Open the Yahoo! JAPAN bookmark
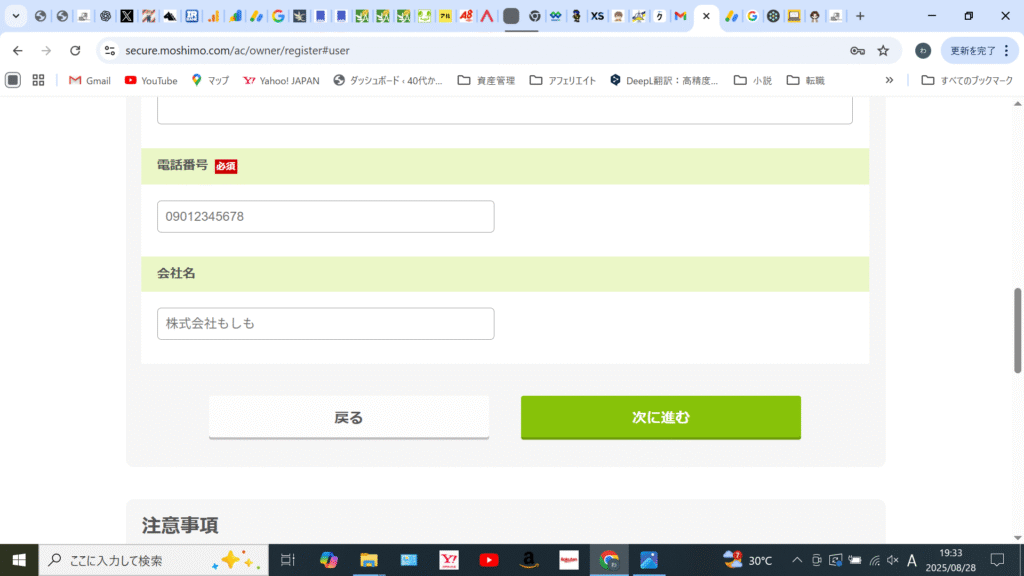Viewport: 1024px width, 576px height. point(281,80)
